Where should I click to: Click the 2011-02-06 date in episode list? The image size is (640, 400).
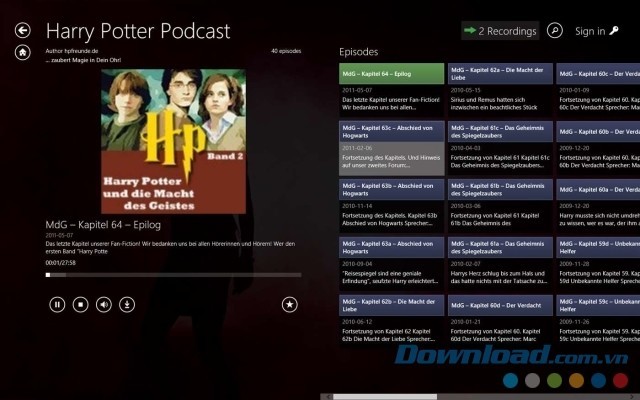[x=357, y=148]
